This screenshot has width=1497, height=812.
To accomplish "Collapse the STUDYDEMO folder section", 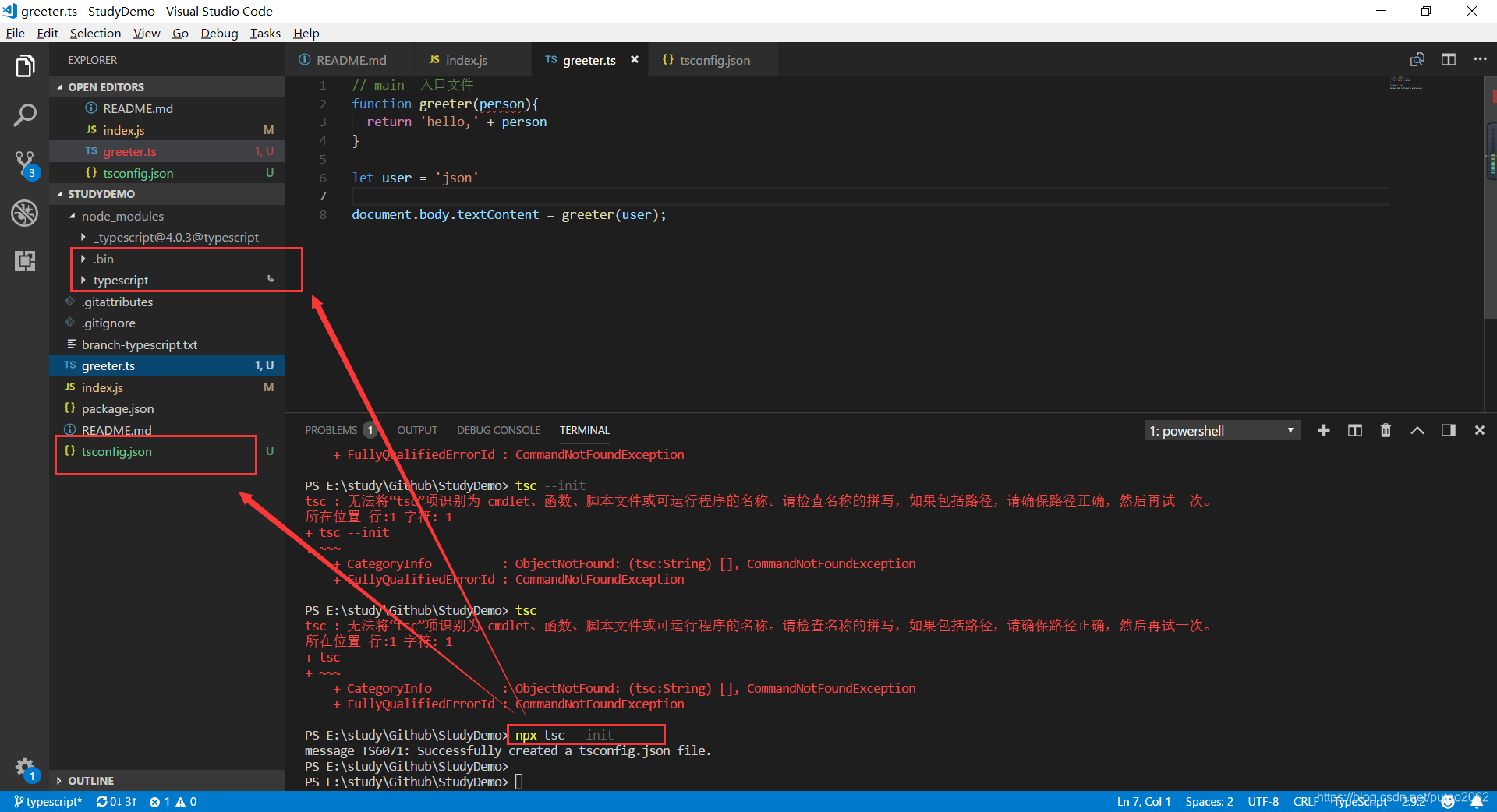I will [x=168, y=194].
